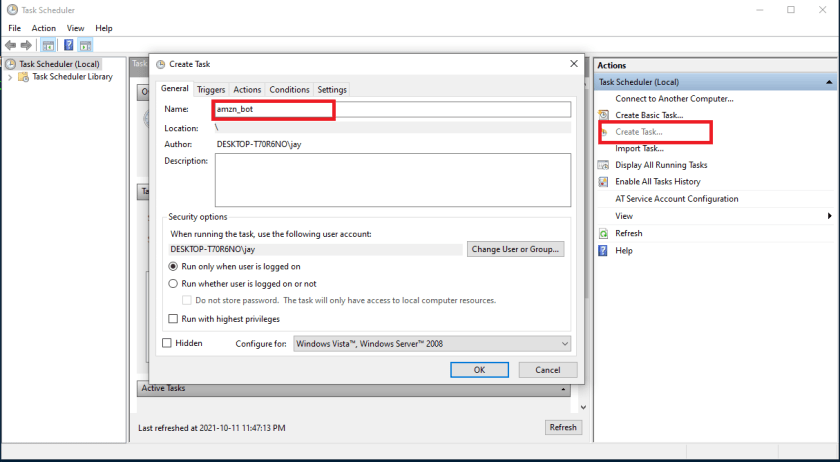Viewport: 840px width, 462px height.
Task: Click Display All Running Tasks action
Action: (x=662, y=165)
